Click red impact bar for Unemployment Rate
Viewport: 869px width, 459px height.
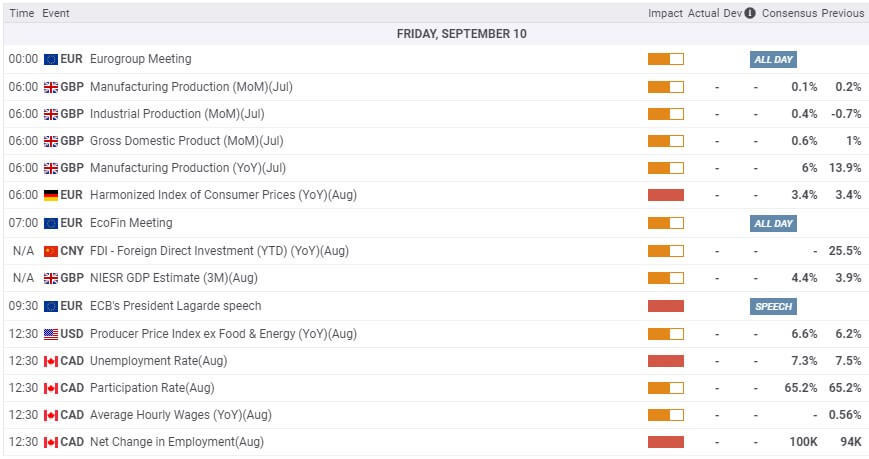665,361
